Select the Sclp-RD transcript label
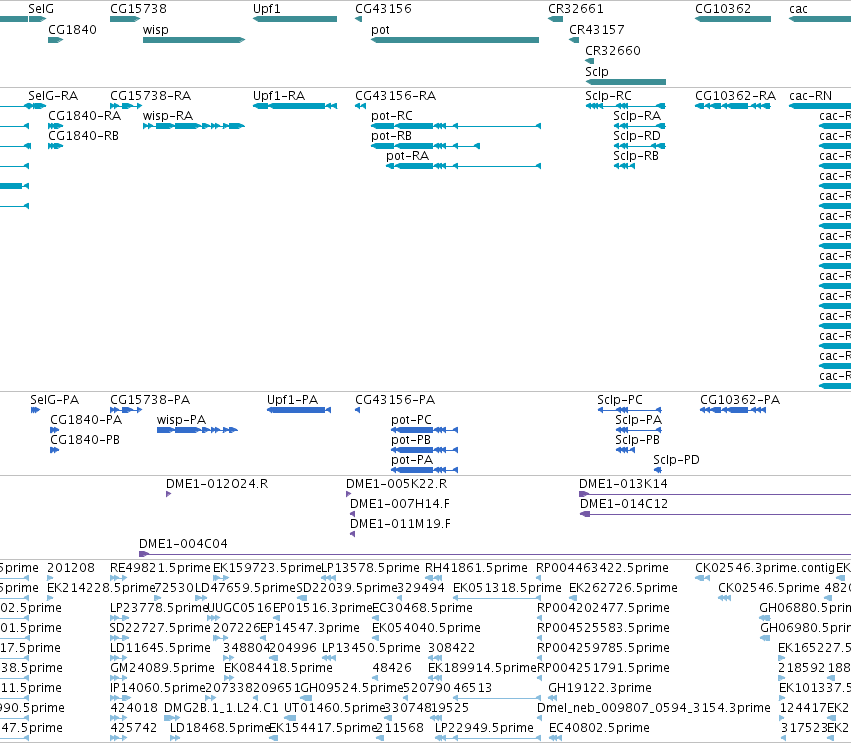The width and height of the screenshot is (851, 743). coord(637,136)
